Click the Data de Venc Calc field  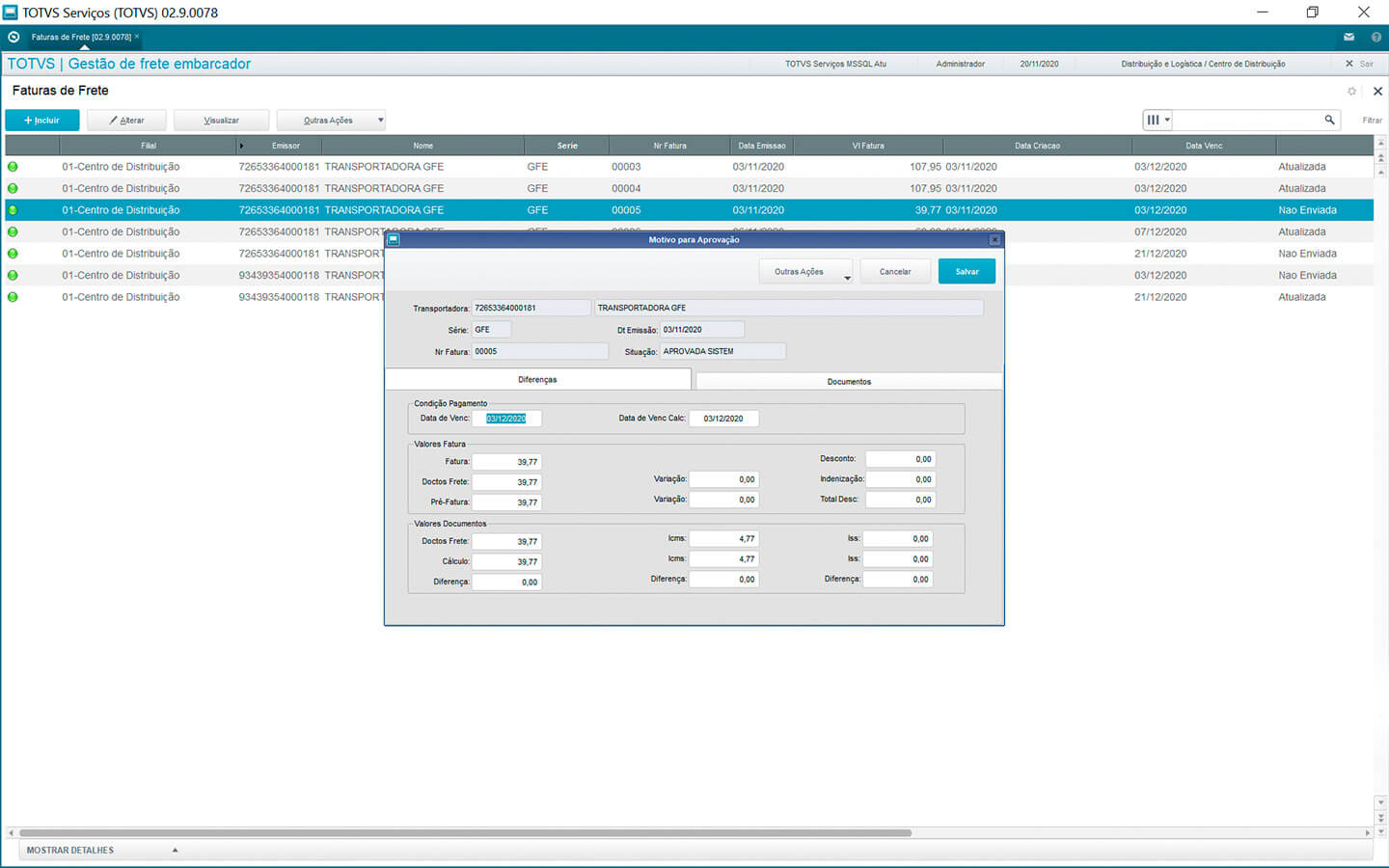[x=723, y=419]
